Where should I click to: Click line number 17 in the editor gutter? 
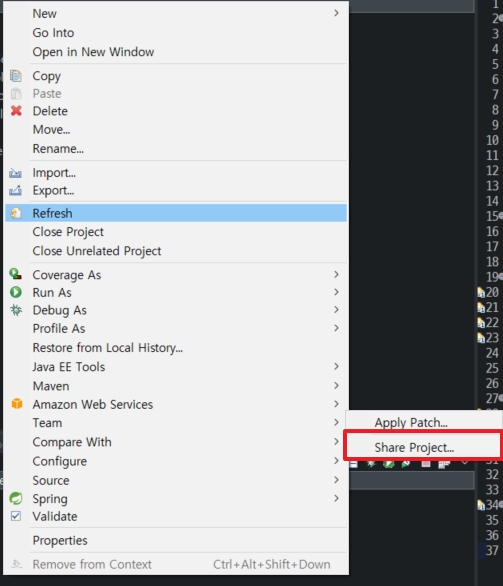point(492,247)
